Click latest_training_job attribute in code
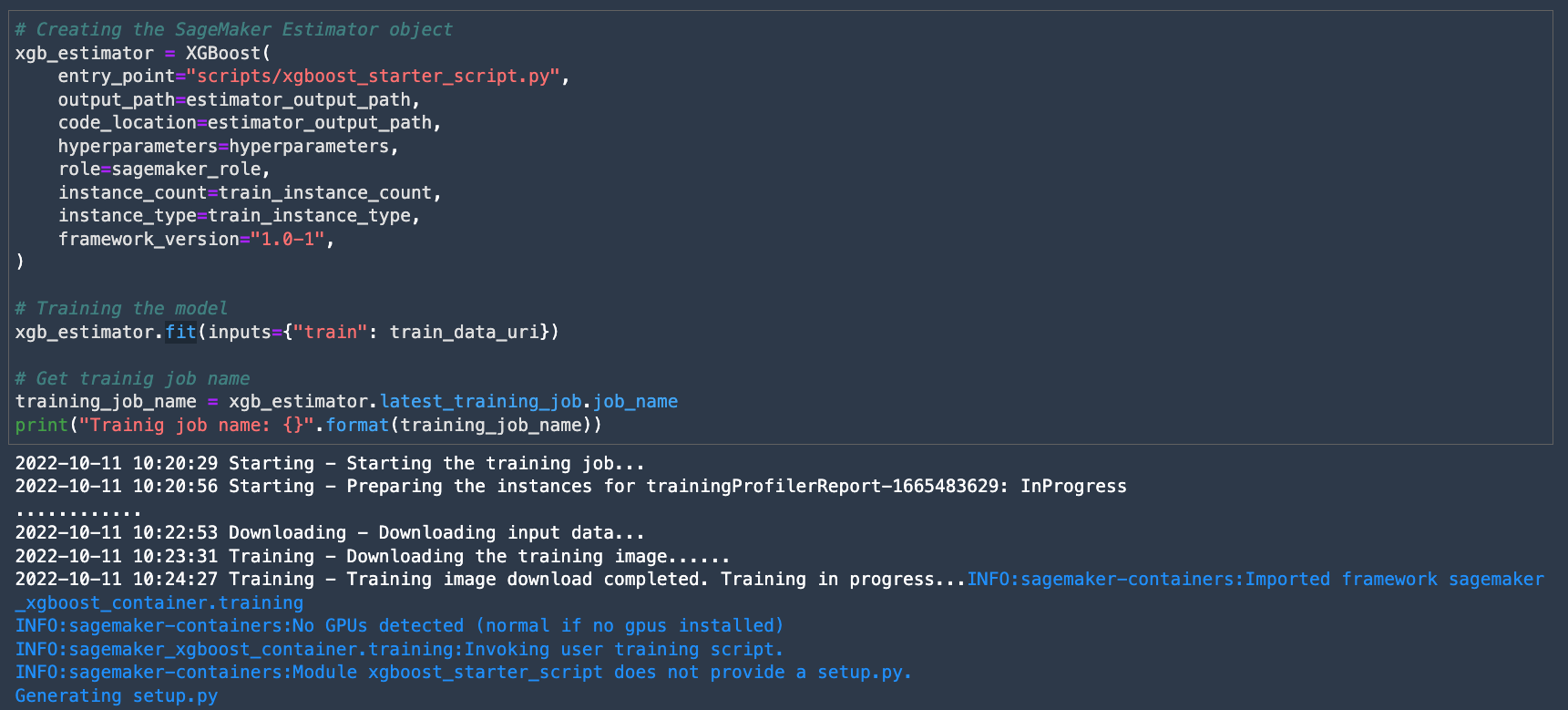This screenshot has height=710, width=1568. coord(481,402)
